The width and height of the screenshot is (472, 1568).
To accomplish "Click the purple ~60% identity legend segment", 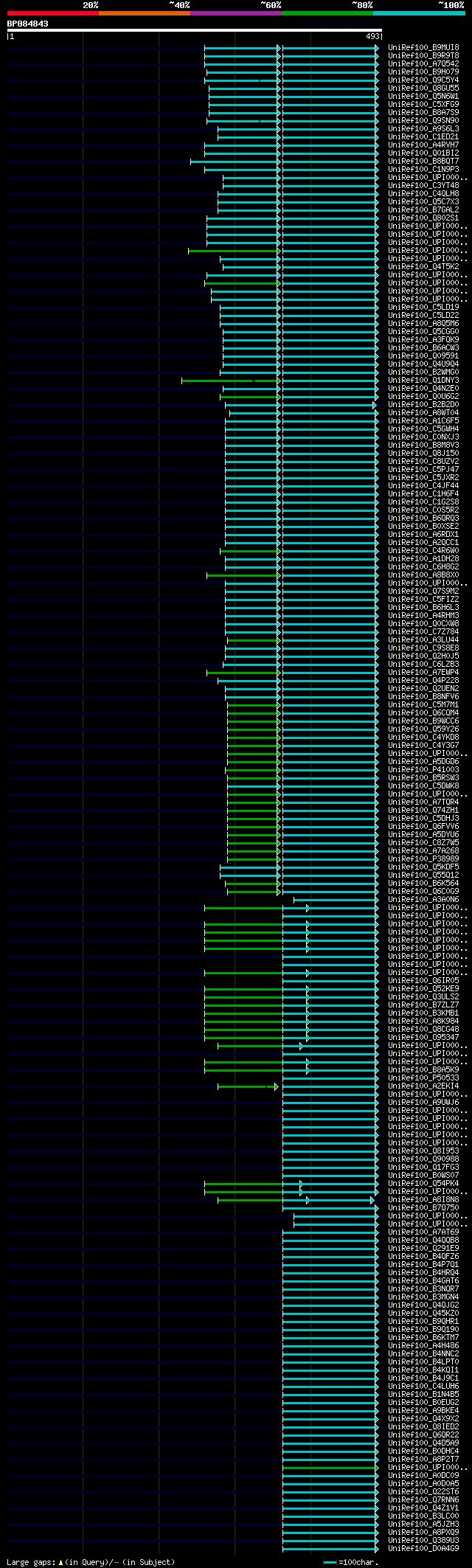I will coord(236,13).
